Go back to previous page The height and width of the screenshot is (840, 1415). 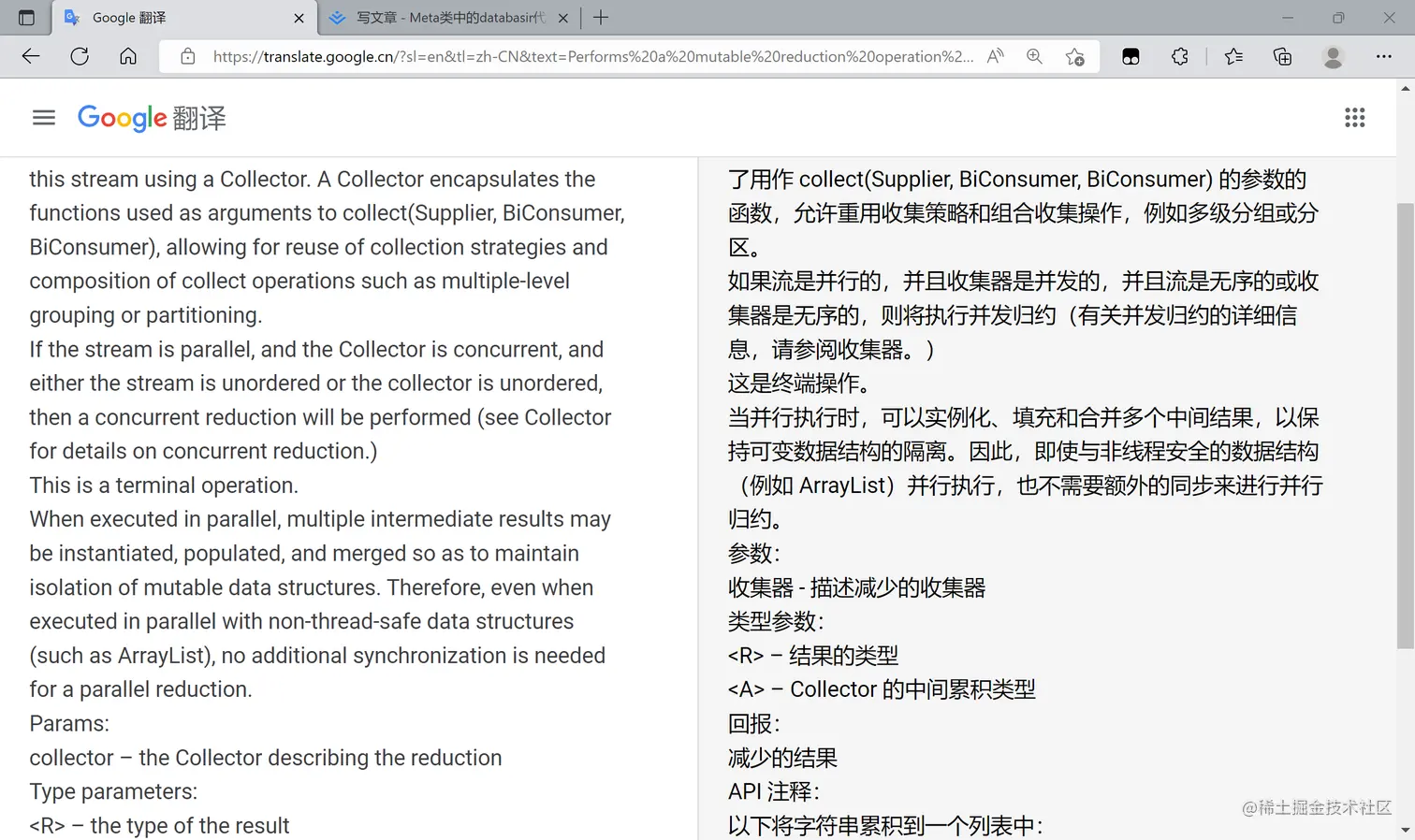point(31,56)
